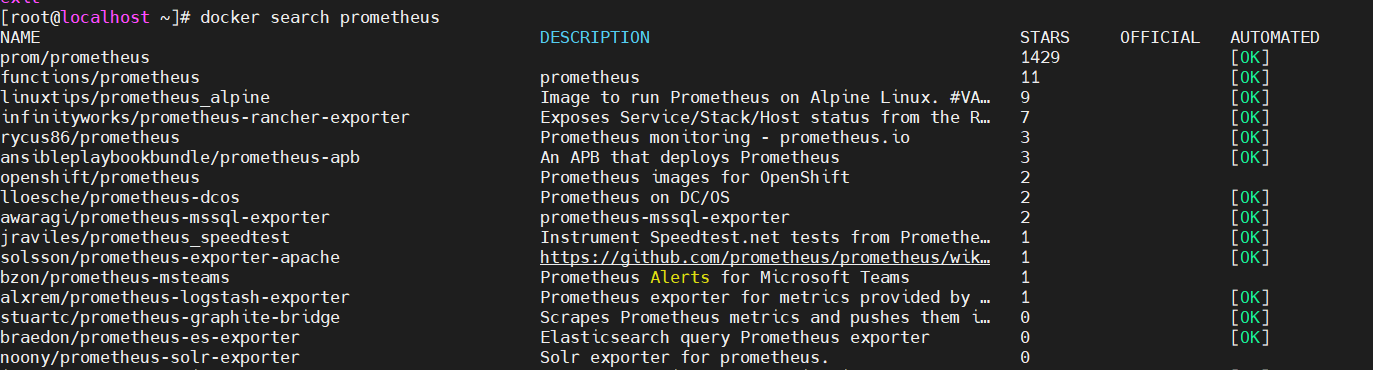The width and height of the screenshot is (1373, 370).
Task: Click the [OK] marker for braedon/prometheus-es-exporter
Action: tap(1250, 338)
